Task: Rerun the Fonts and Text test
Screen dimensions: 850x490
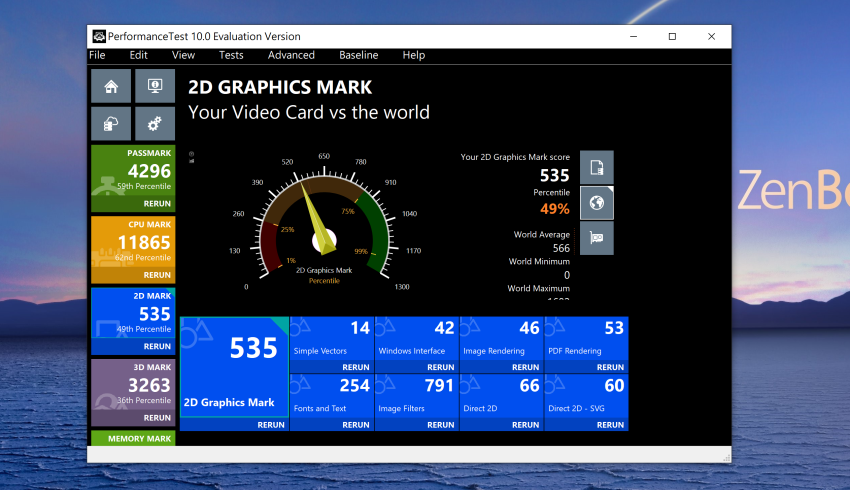Action: [x=356, y=425]
